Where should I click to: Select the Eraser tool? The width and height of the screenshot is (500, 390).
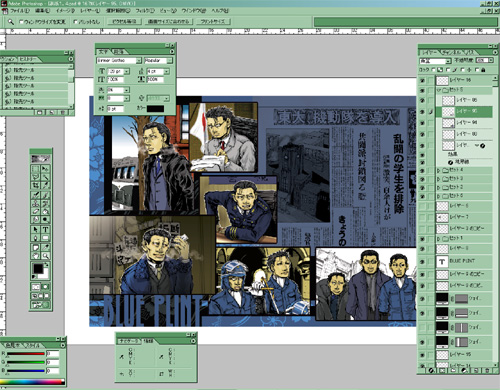coord(36,212)
